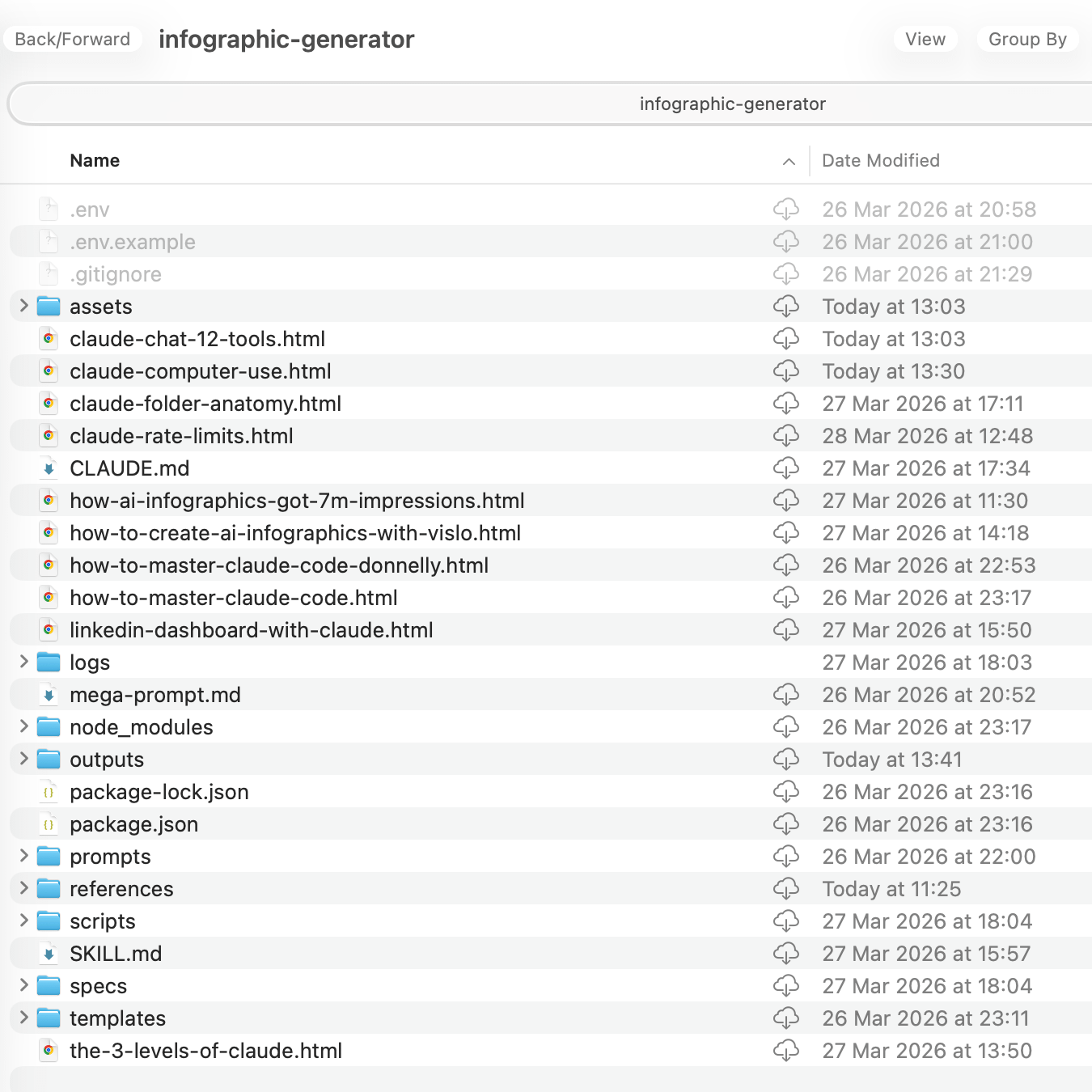This screenshot has height=1092, width=1092.
Task: Click the Back/Forward navigation control
Action: tap(73, 39)
